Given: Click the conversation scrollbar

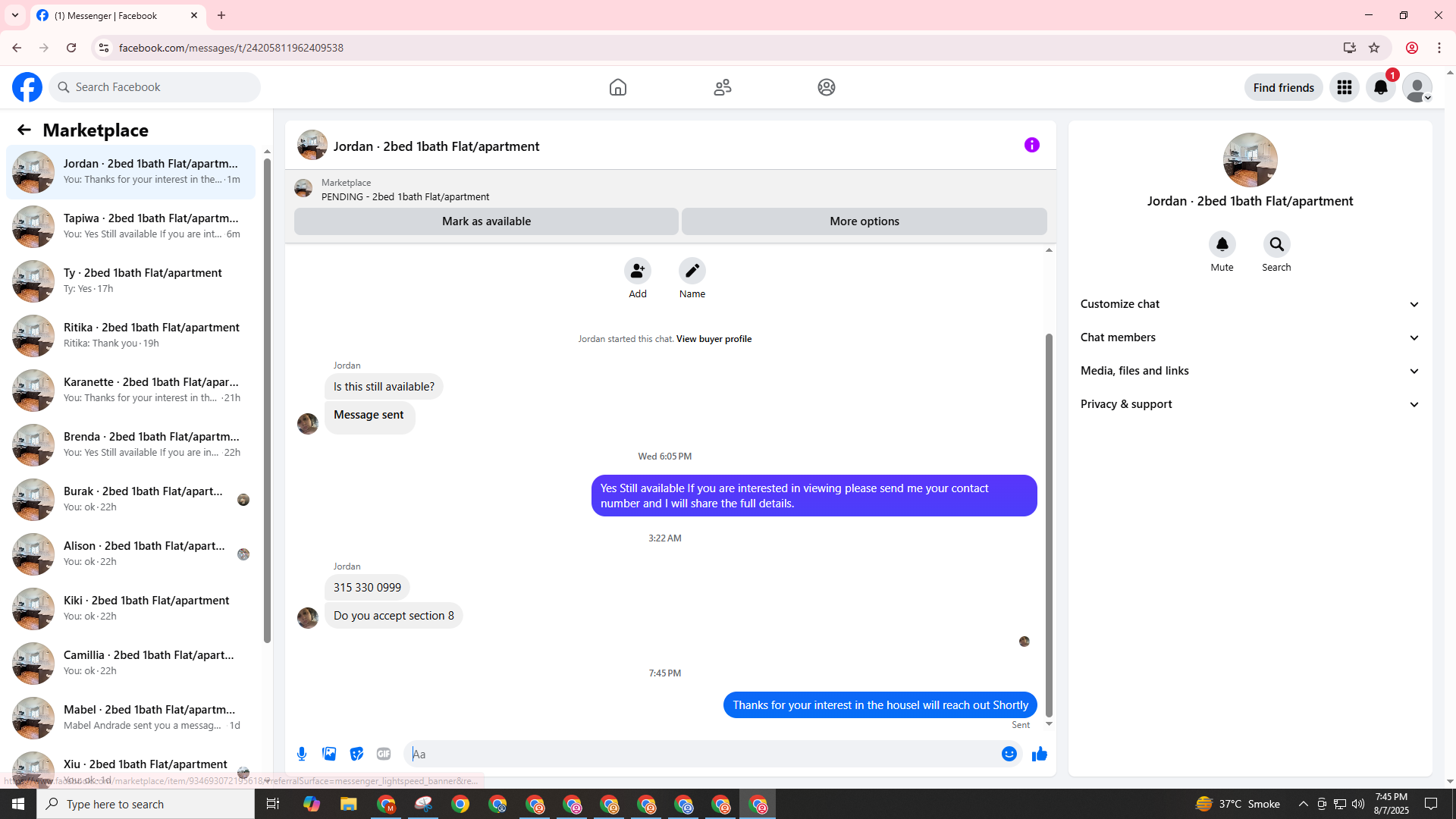Looking at the screenshot, I should (1049, 525).
